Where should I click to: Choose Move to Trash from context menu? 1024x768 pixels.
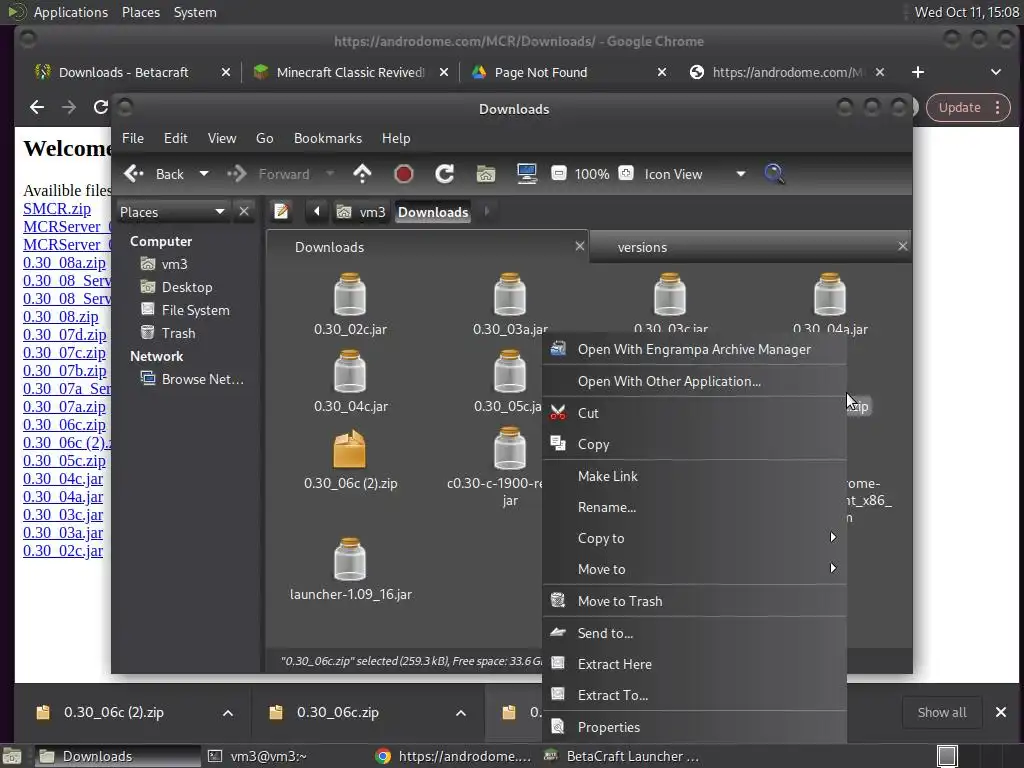694,601
